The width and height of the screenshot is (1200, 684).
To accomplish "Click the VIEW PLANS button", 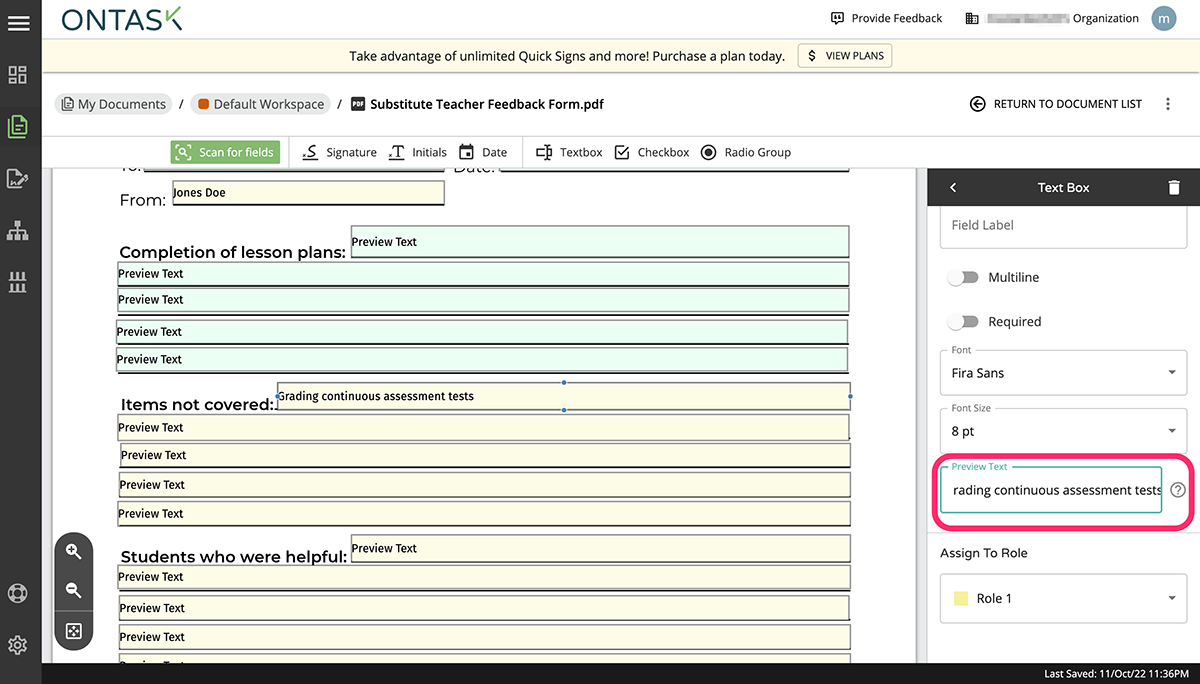I will point(844,55).
